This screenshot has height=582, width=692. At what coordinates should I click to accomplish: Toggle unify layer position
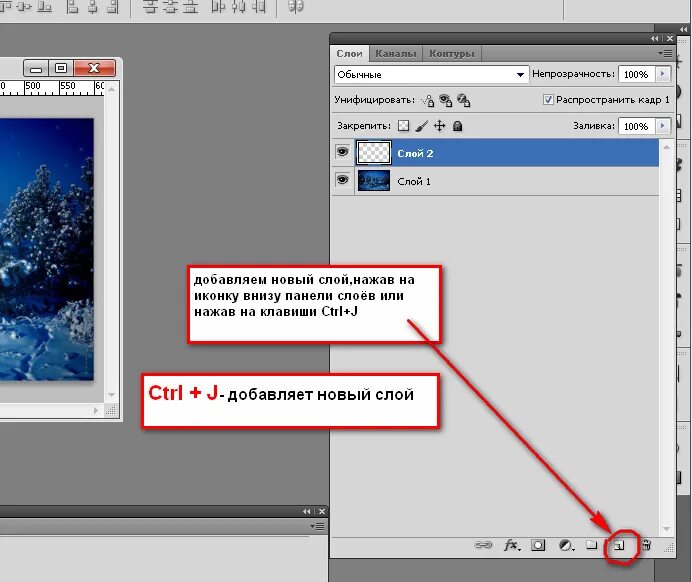click(428, 101)
